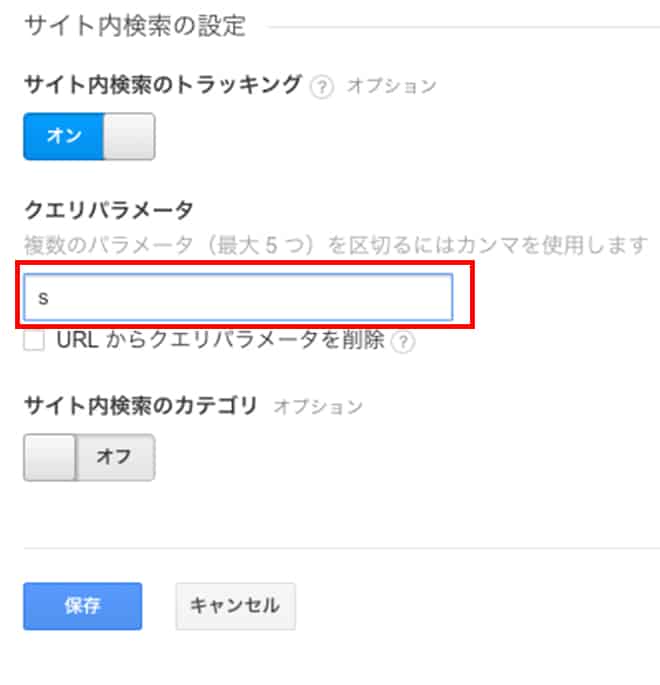The height and width of the screenshot is (685, 660).
Task: Click the サイト内検索の設定 section heading
Action: (135, 26)
